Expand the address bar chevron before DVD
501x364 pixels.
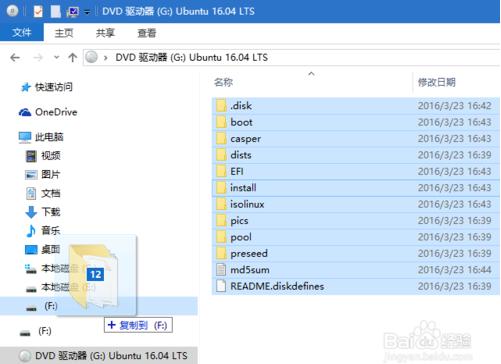coord(106,58)
